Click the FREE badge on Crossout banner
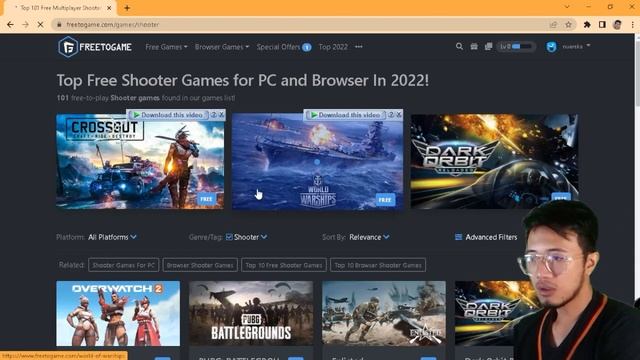This screenshot has width=640, height=360. click(207, 199)
